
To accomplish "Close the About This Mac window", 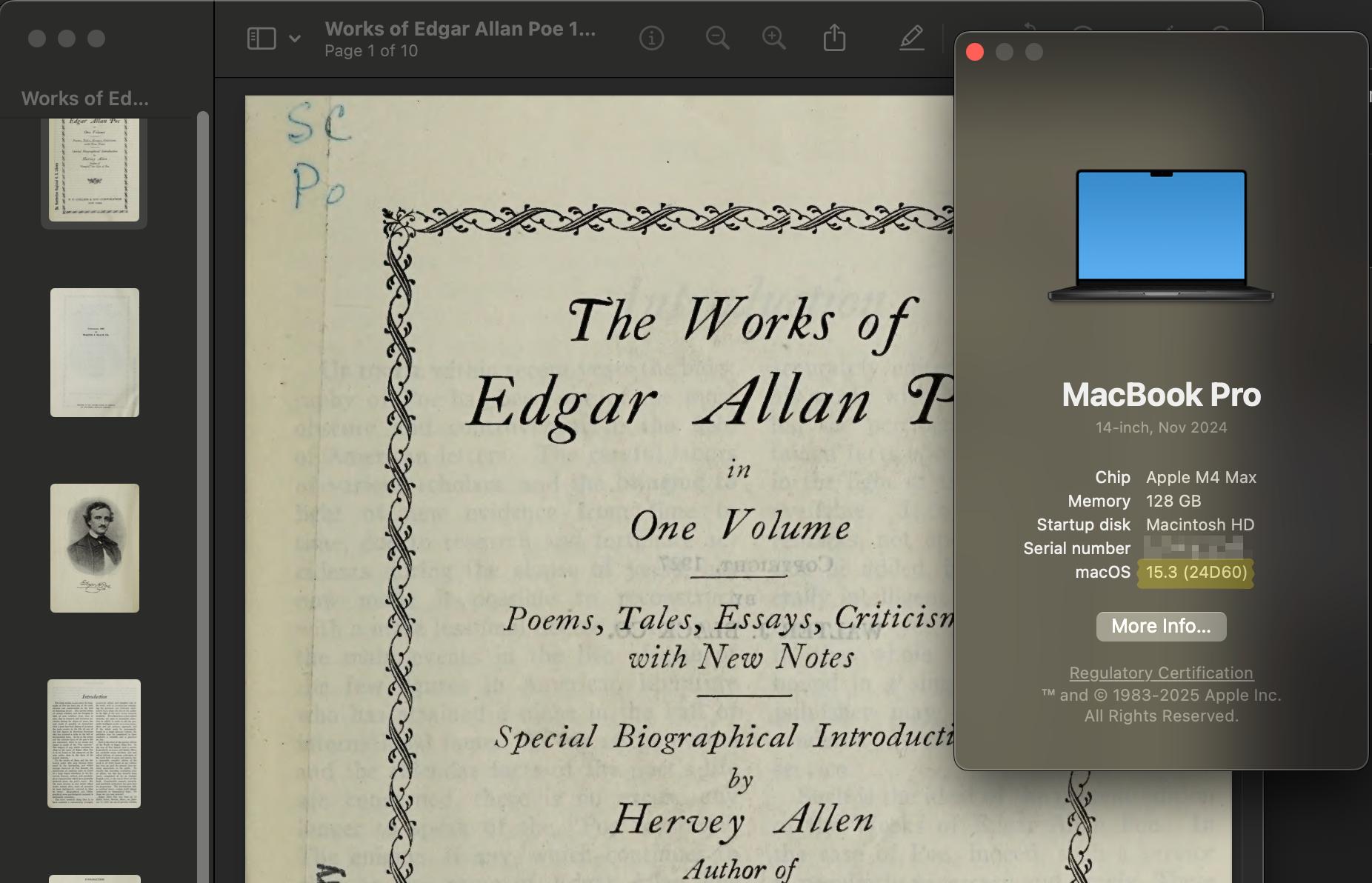I will click(x=975, y=52).
